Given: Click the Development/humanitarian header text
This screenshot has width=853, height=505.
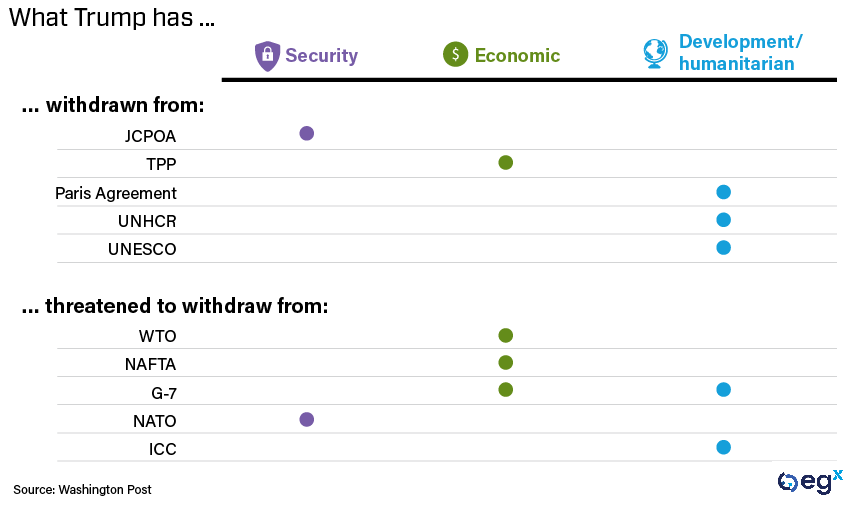Looking at the screenshot, I should (x=740, y=53).
